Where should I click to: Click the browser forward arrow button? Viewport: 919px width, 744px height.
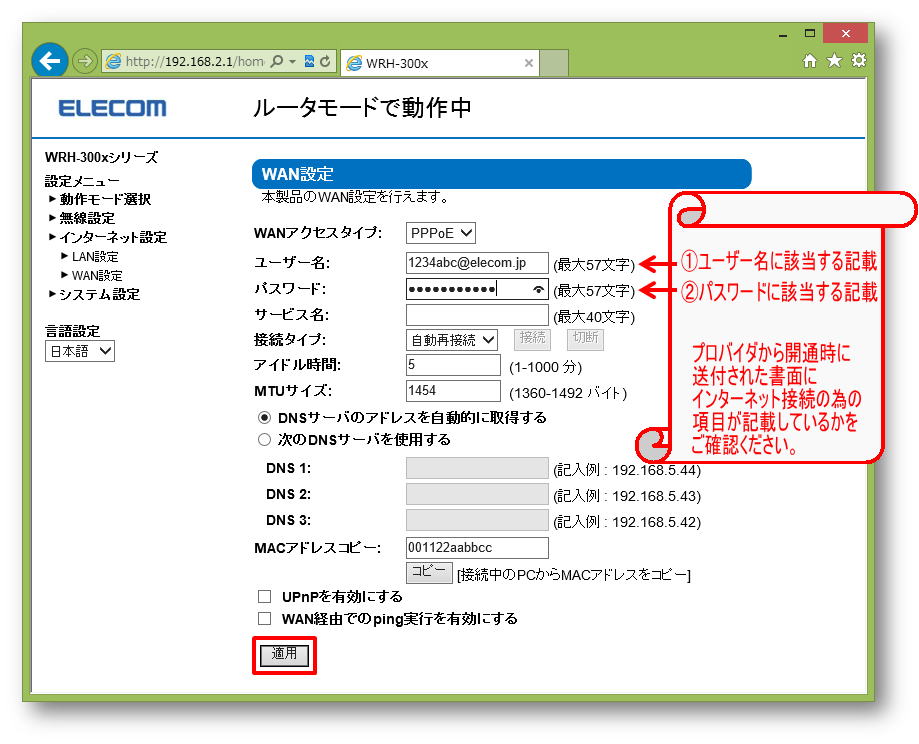84,61
